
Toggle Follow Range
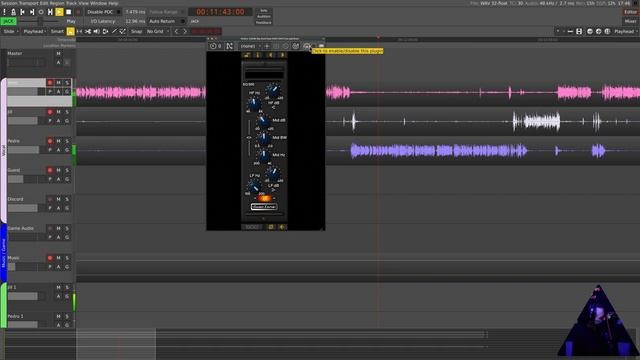point(167,12)
